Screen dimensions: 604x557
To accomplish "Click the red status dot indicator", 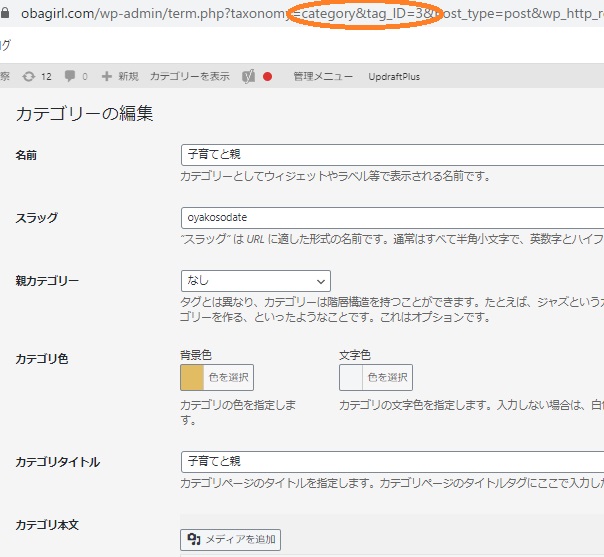I will click(x=267, y=77).
